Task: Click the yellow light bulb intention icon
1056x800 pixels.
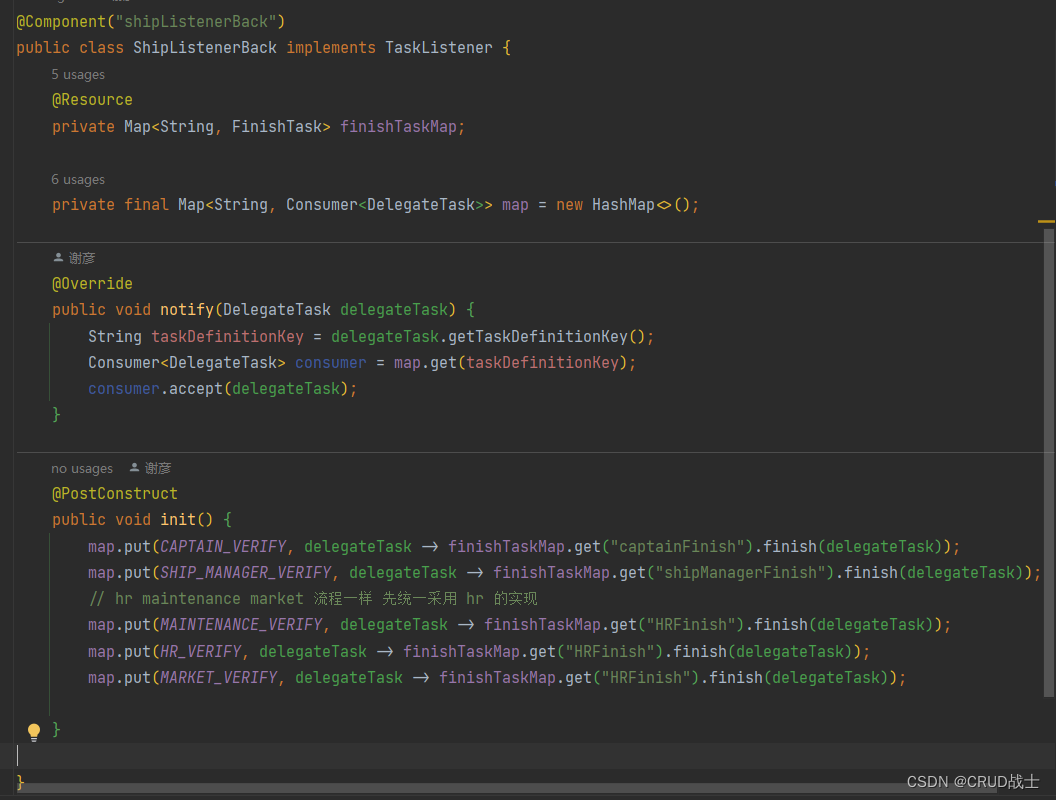Action: 34,731
